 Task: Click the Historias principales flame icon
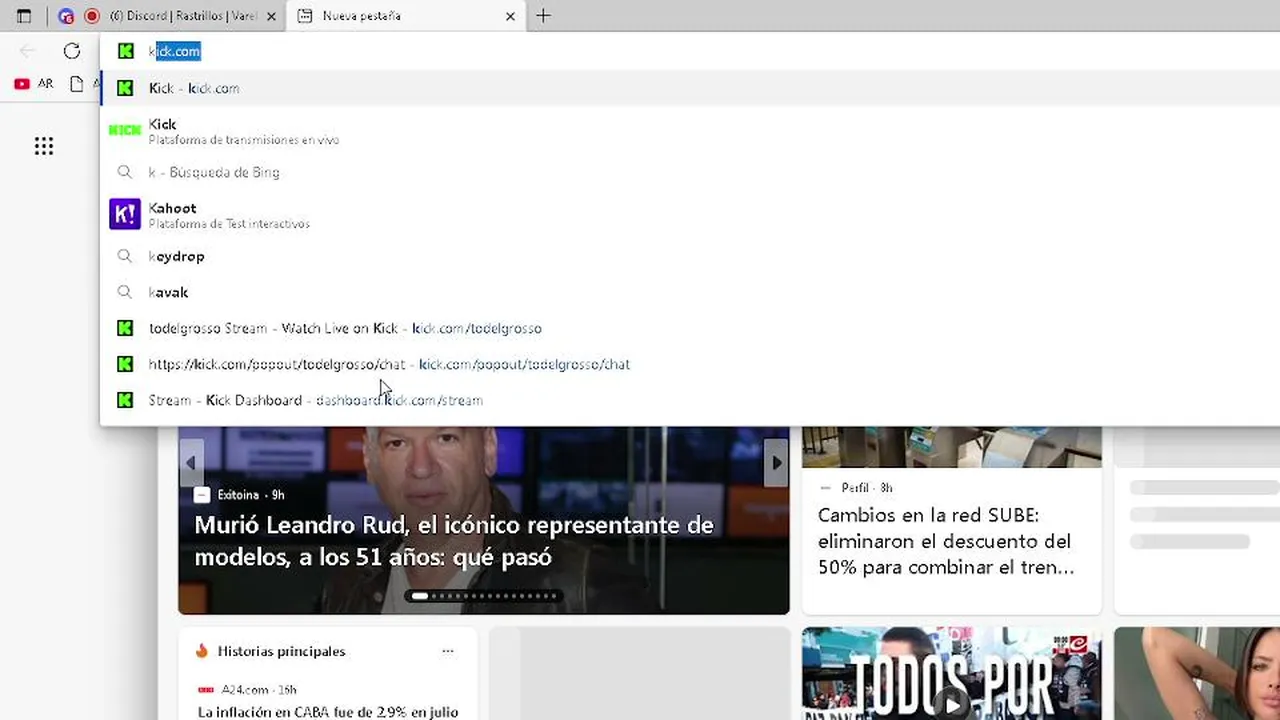tap(202, 651)
